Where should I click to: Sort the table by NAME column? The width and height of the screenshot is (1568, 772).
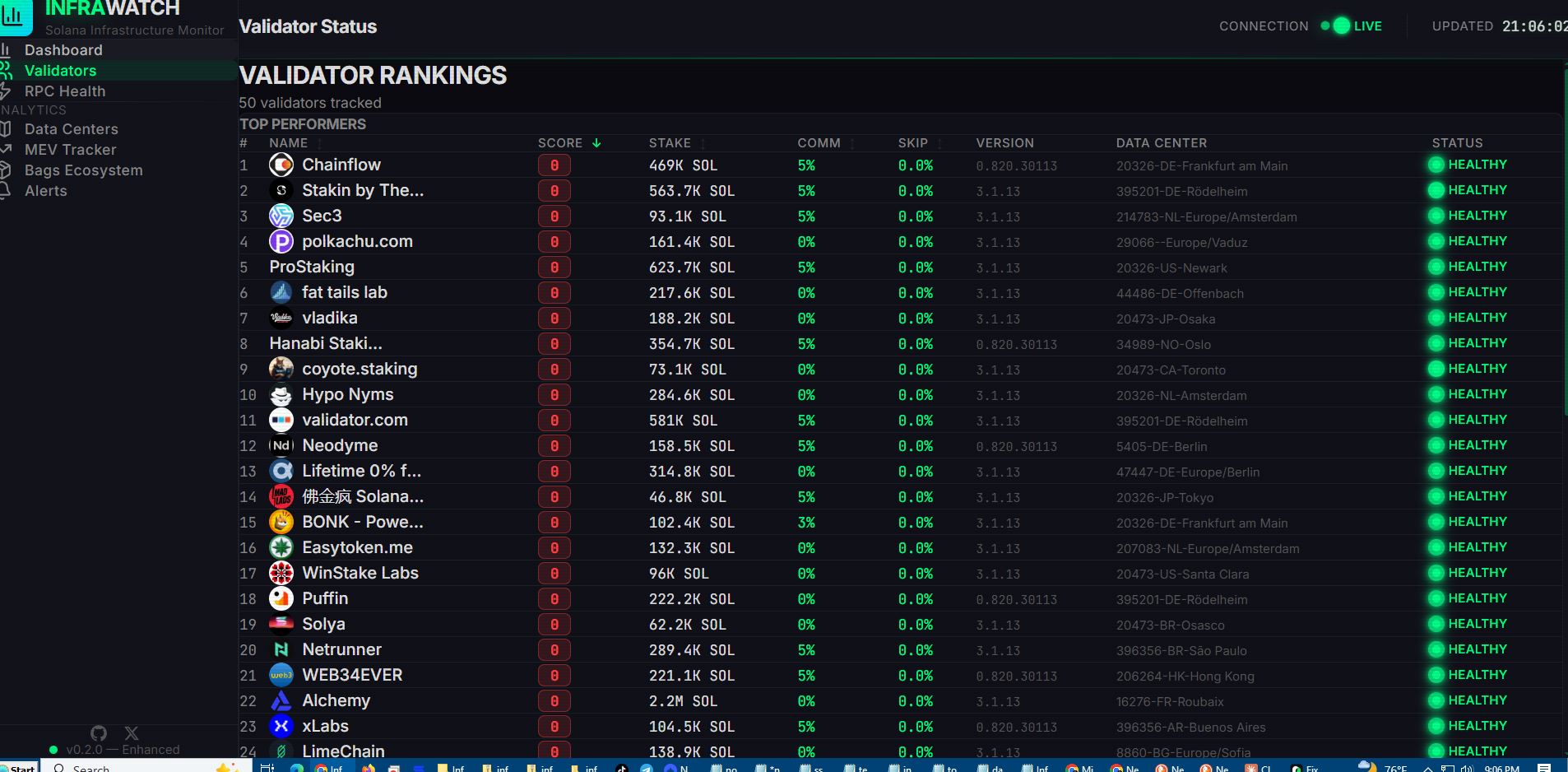click(295, 143)
